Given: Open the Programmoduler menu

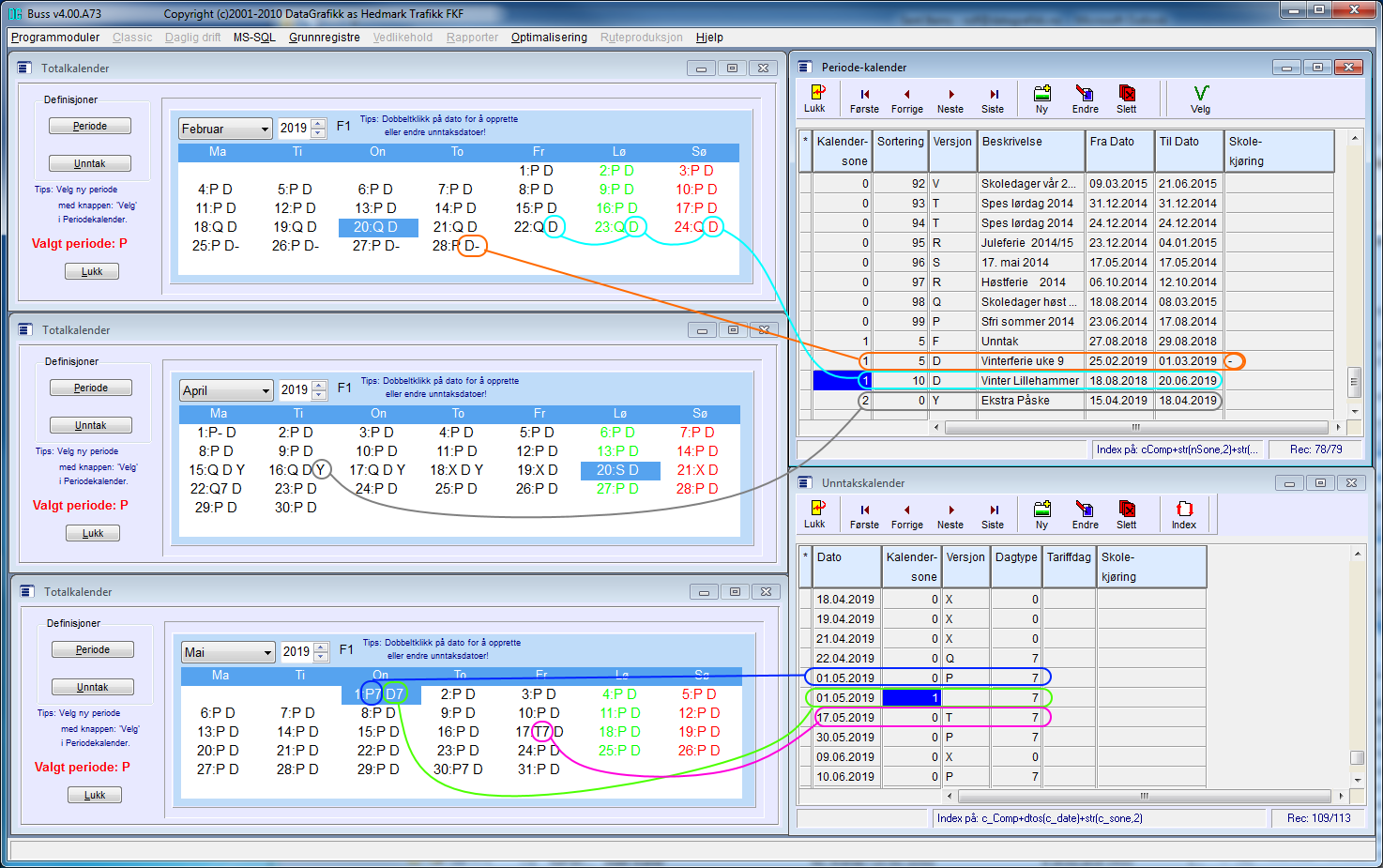Looking at the screenshot, I should click(x=55, y=38).
